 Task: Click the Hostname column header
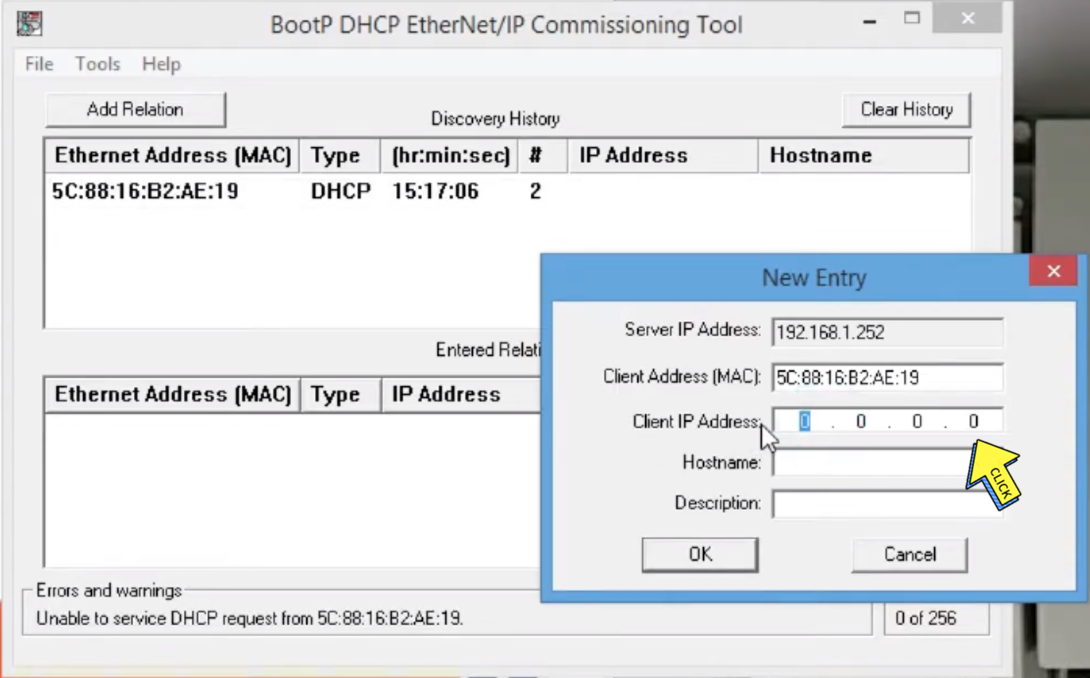(863, 155)
